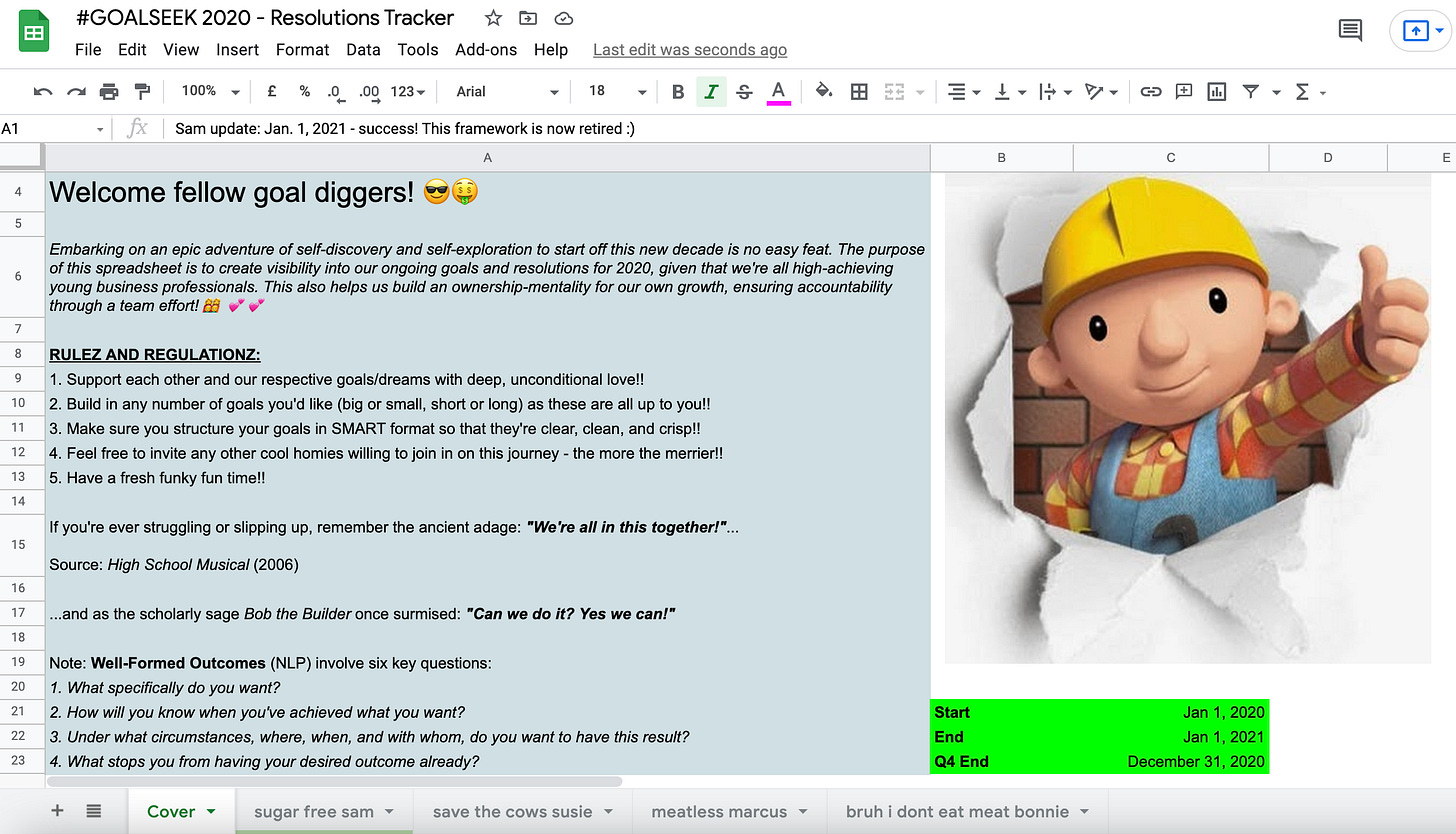Click the Merge cells icon
The image size is (1456, 834).
(893, 92)
